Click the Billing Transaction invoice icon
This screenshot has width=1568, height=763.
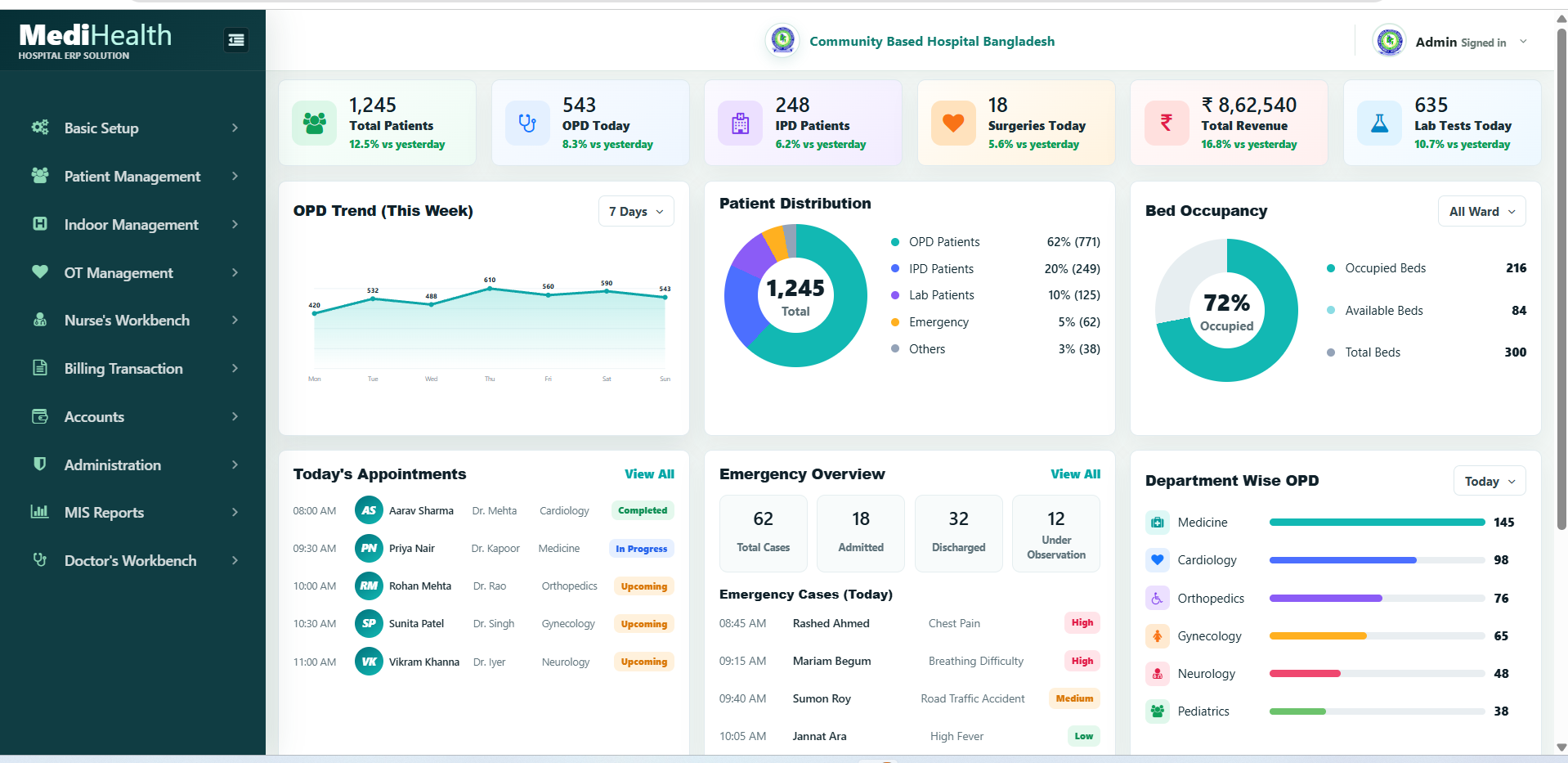pyautogui.click(x=39, y=367)
